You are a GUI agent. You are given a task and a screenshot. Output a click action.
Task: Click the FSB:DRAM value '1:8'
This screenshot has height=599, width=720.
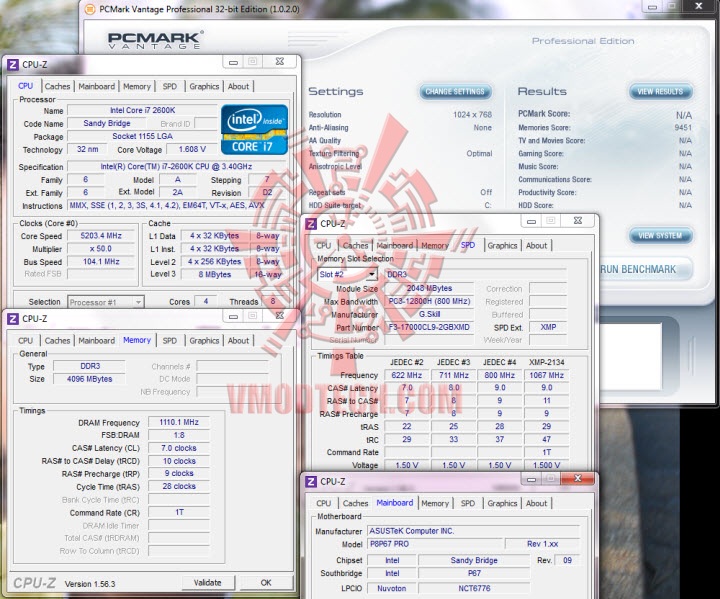(x=179, y=435)
